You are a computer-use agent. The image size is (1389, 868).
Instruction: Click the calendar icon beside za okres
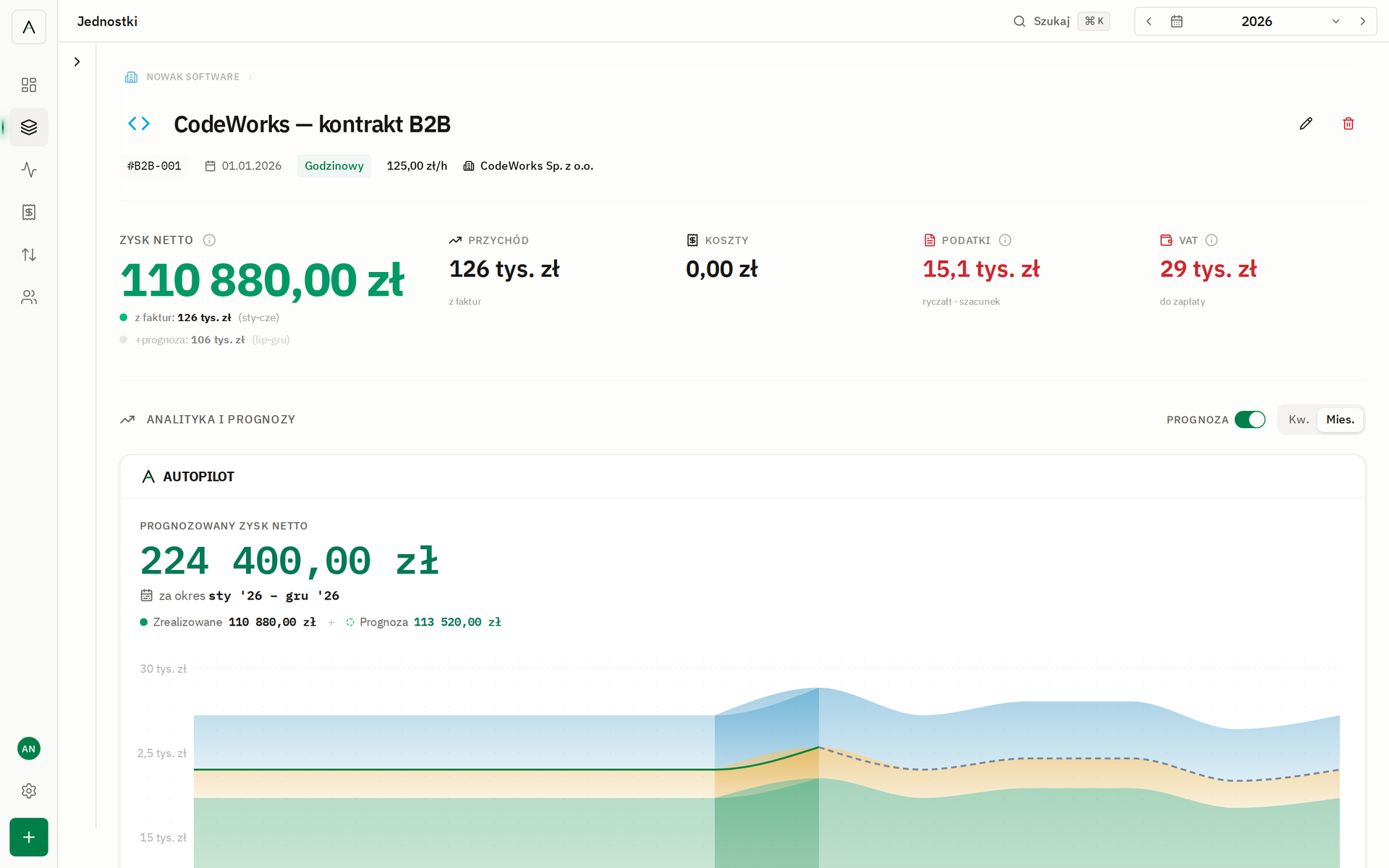[146, 595]
